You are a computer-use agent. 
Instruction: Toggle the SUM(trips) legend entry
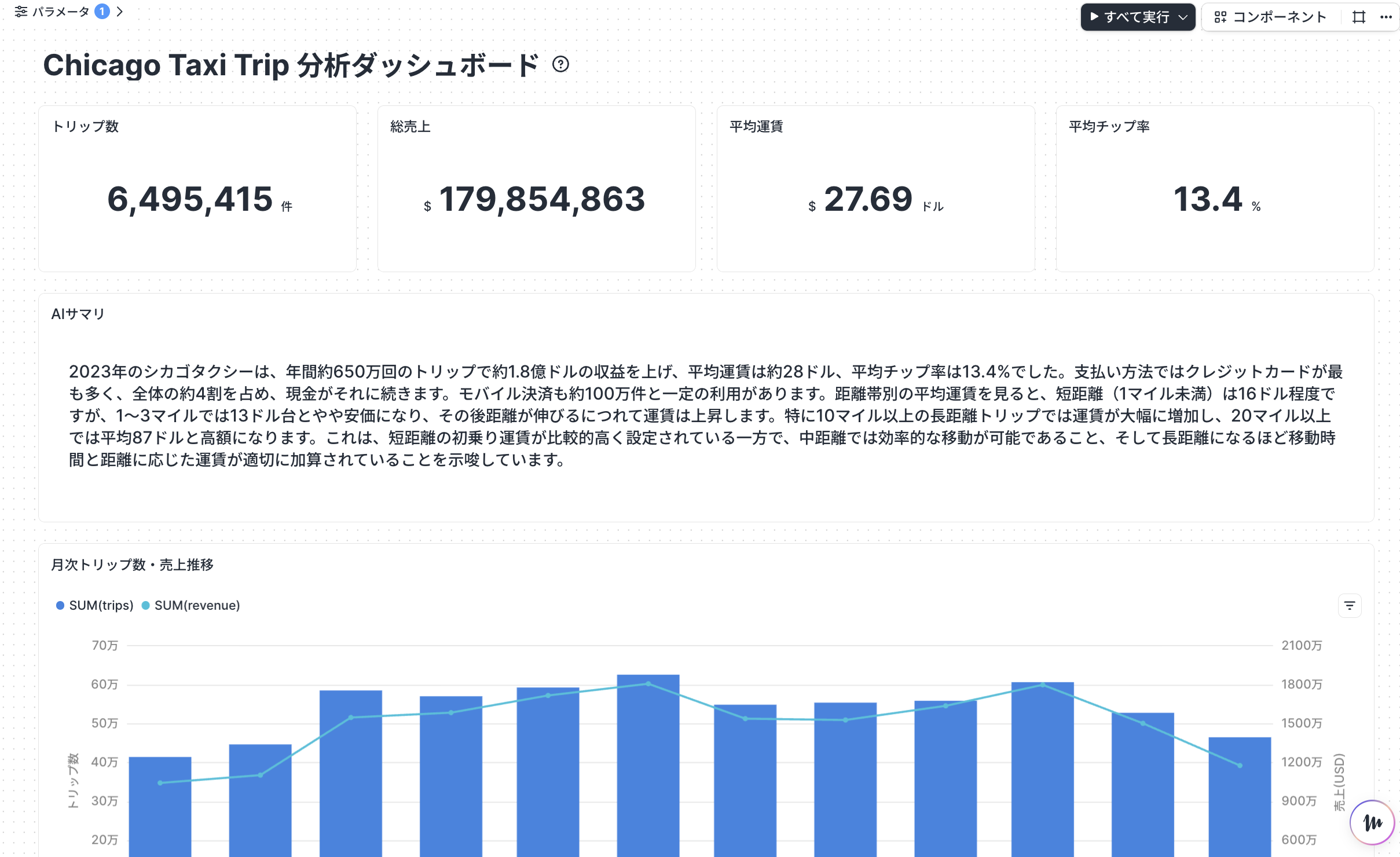(94, 605)
